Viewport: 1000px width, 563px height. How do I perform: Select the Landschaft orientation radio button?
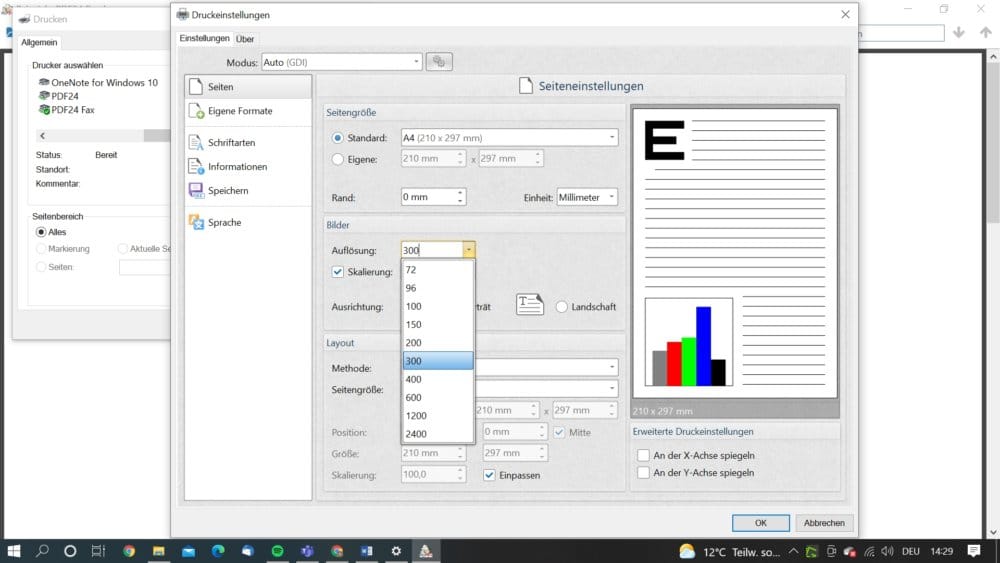pos(561,307)
